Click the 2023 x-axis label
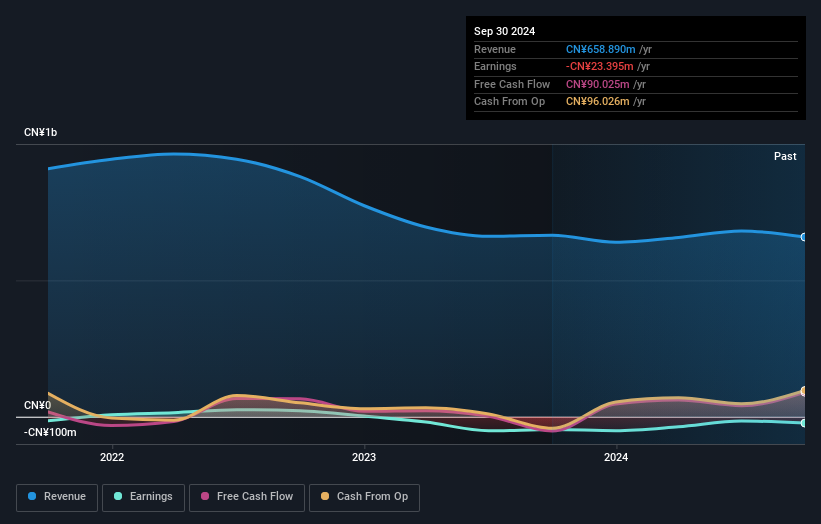 pyautogui.click(x=364, y=457)
